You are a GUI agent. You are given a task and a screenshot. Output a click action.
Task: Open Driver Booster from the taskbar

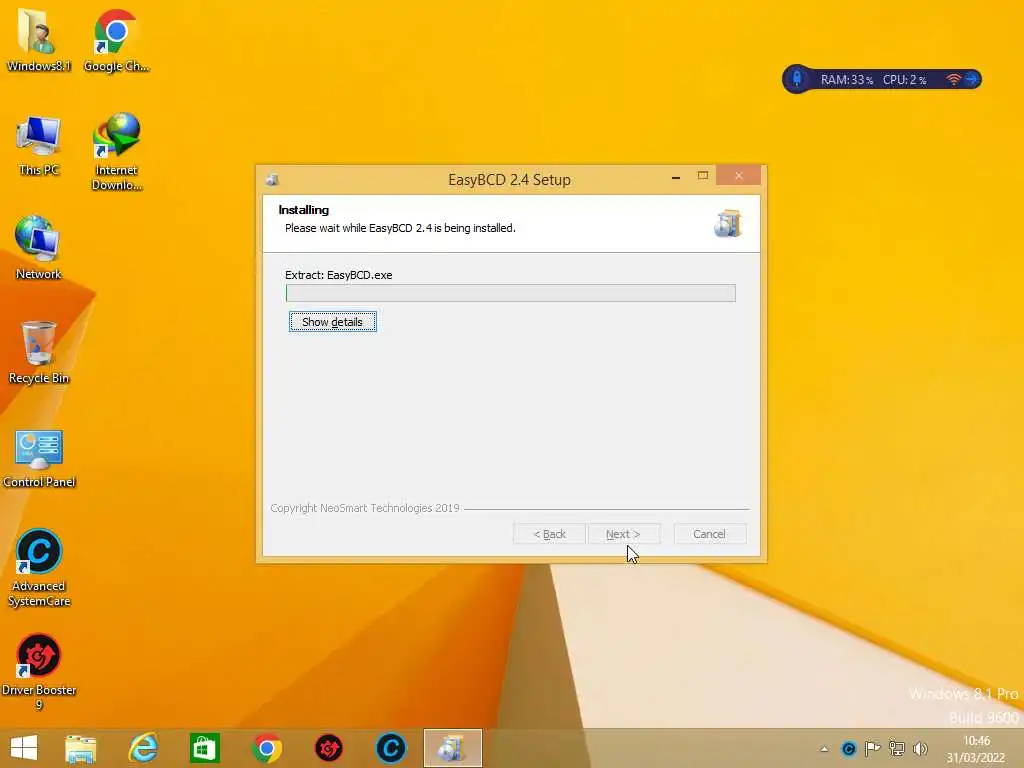coord(328,748)
